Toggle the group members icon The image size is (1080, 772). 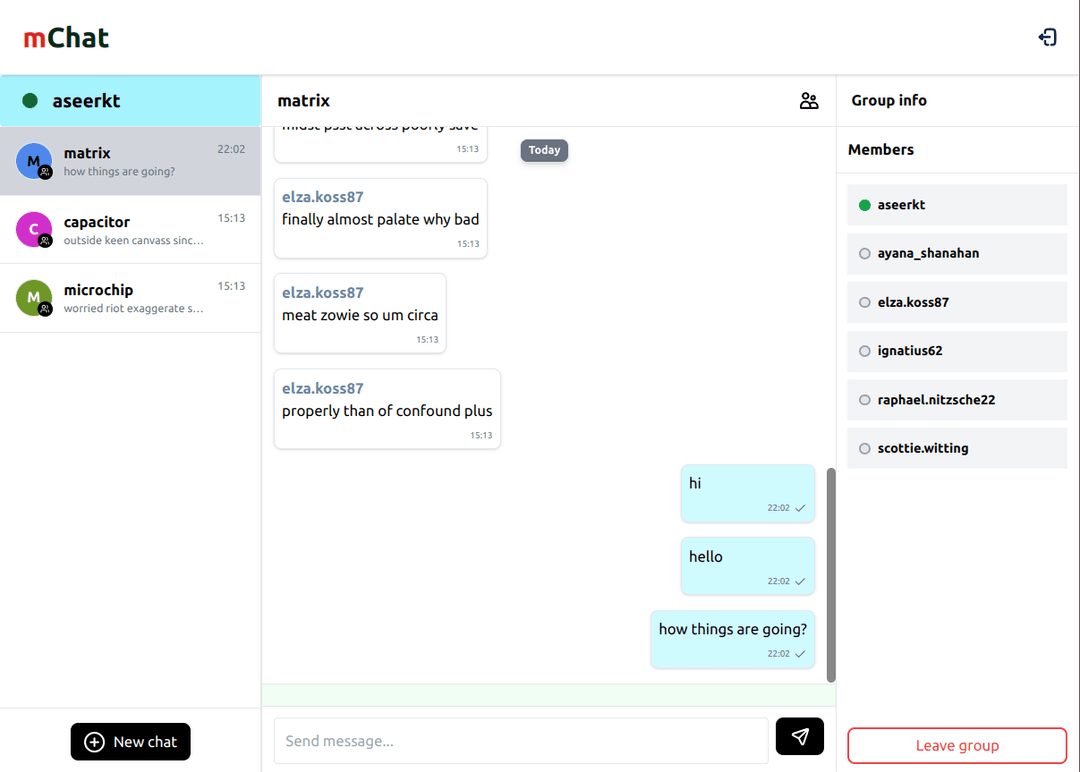[x=809, y=101]
